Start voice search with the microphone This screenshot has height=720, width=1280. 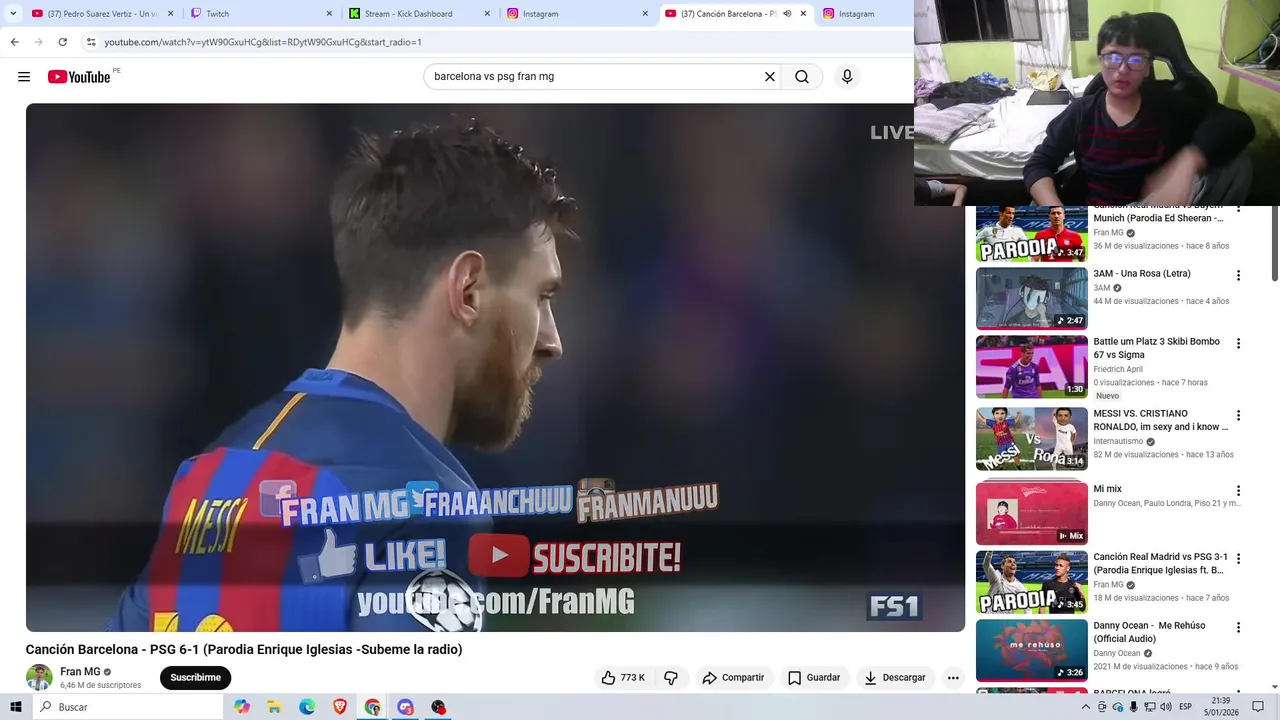coord(847,77)
